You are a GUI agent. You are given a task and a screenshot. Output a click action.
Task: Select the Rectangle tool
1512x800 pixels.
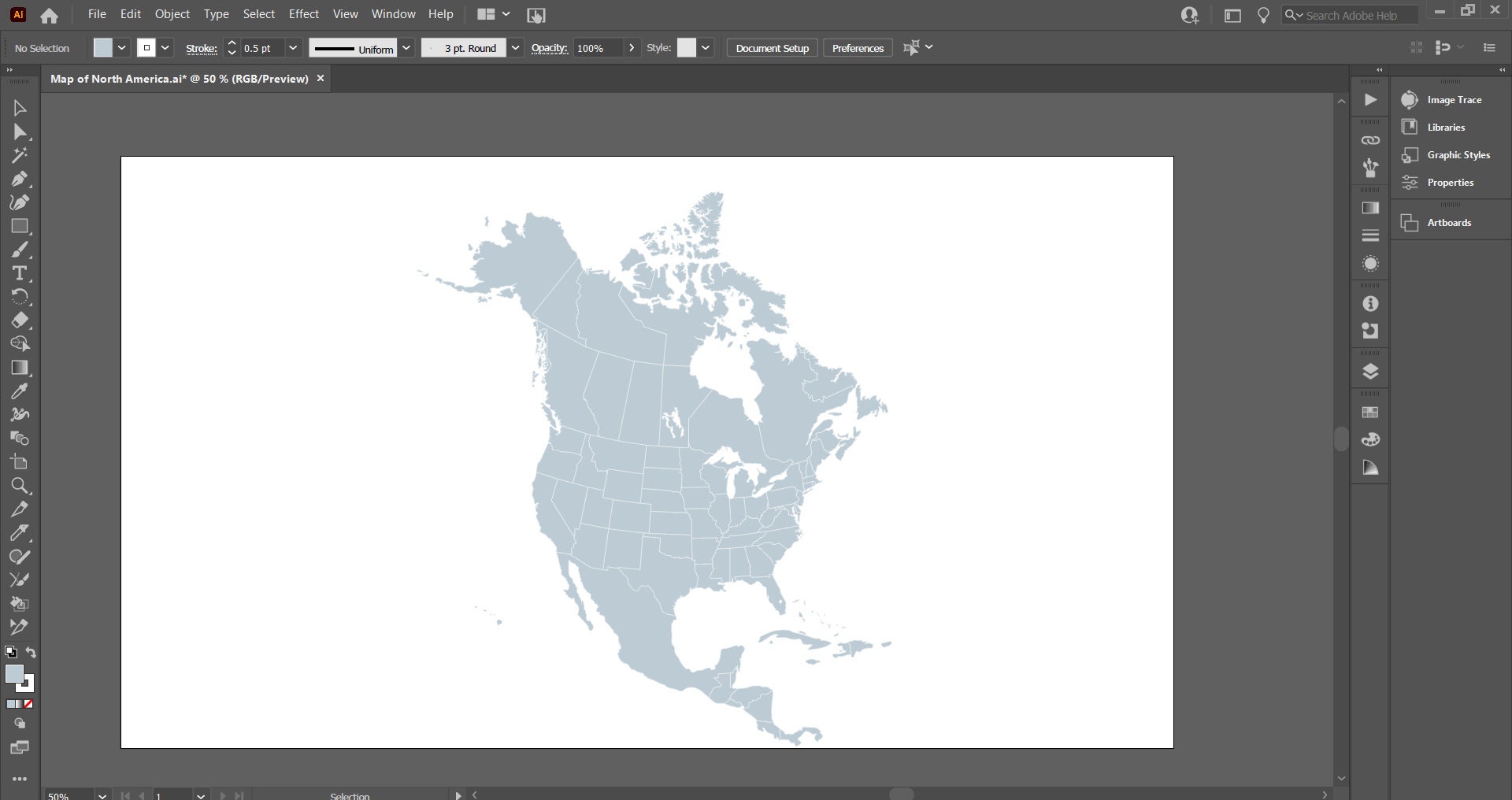(20, 226)
